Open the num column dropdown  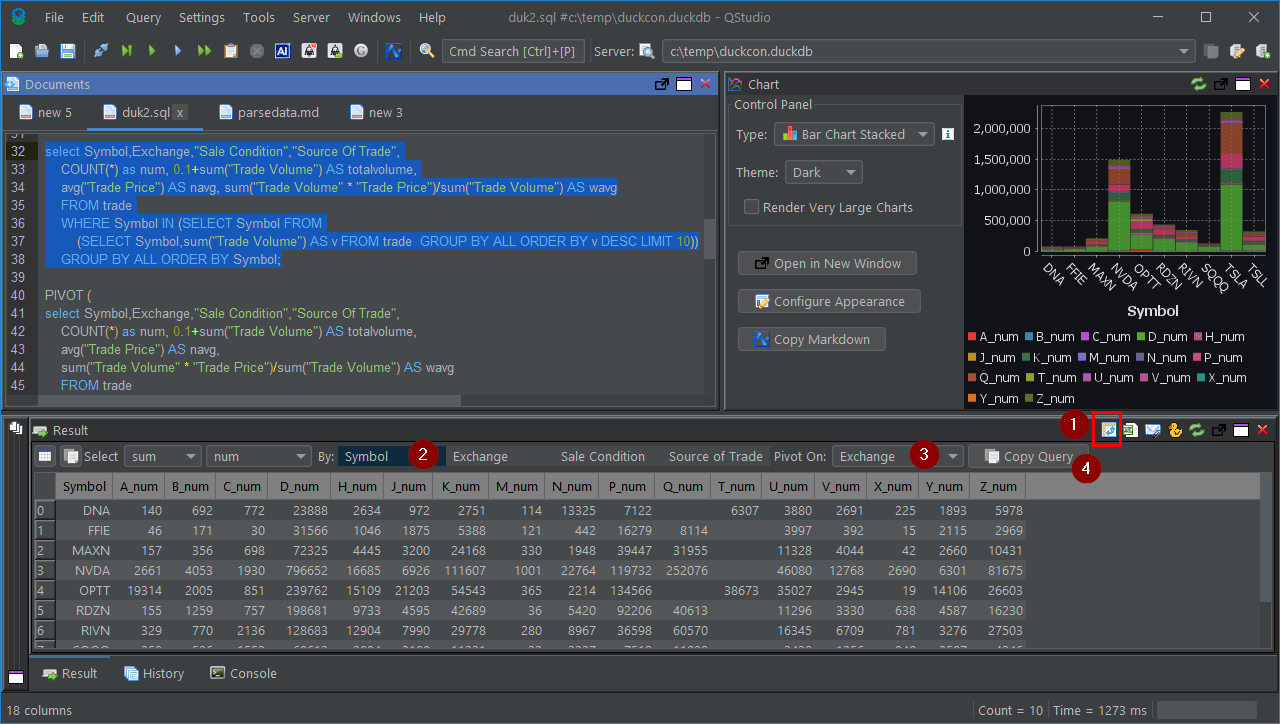[x=259, y=456]
